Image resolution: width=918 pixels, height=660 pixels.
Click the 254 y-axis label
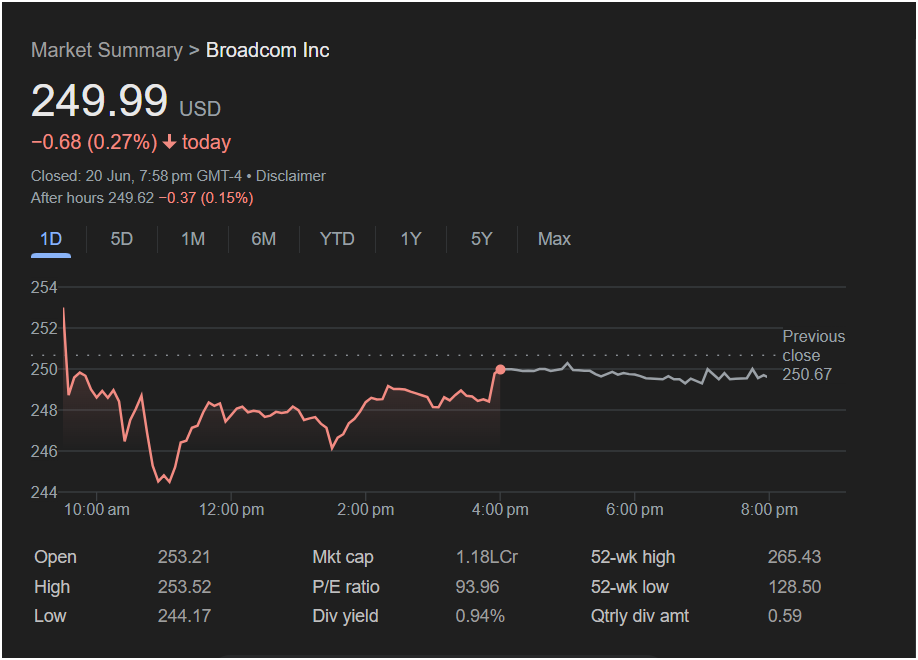(x=44, y=288)
